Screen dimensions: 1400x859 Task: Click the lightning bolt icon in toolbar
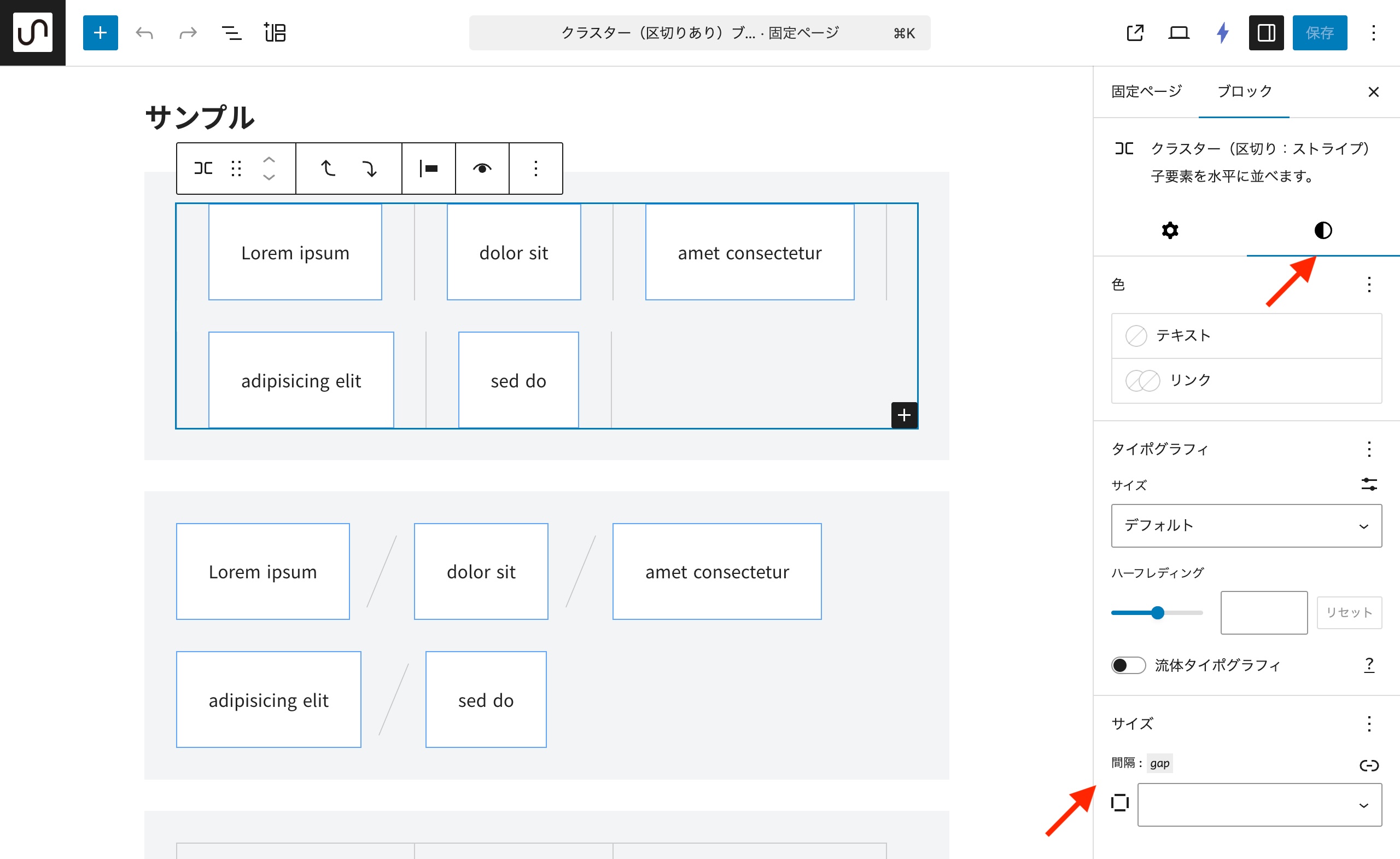[1222, 33]
